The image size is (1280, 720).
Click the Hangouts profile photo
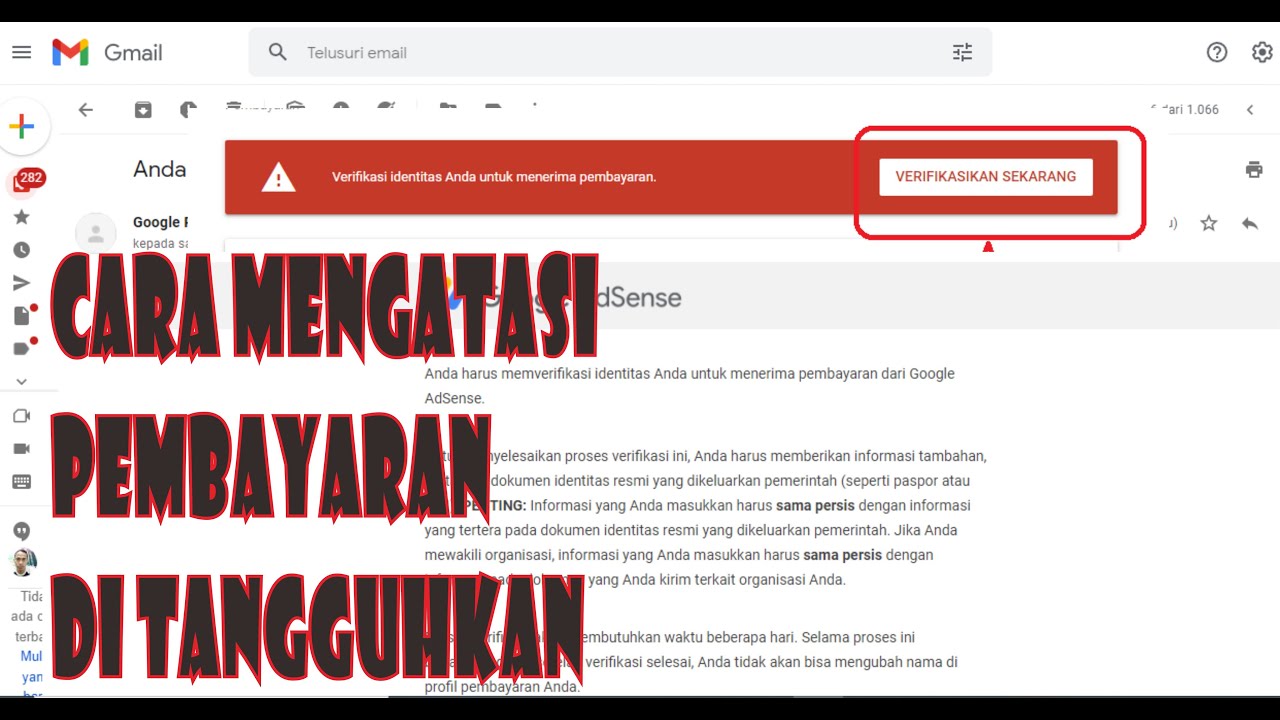point(23,562)
